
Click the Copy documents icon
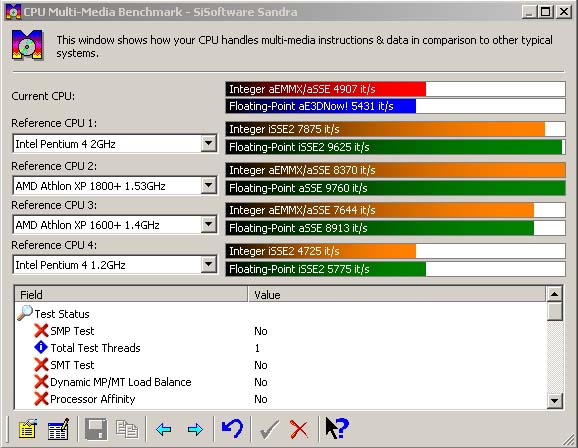127,429
